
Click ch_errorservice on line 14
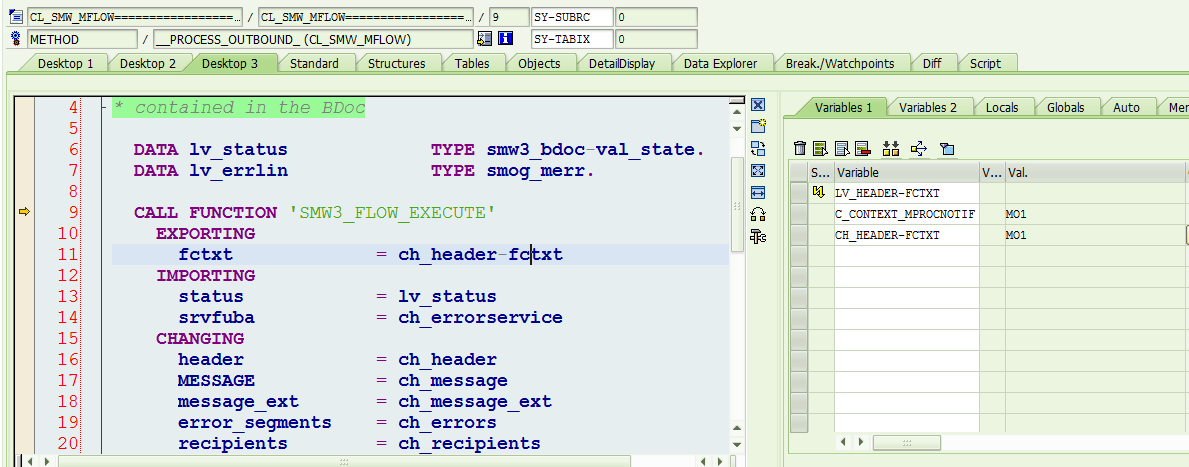[481, 318]
